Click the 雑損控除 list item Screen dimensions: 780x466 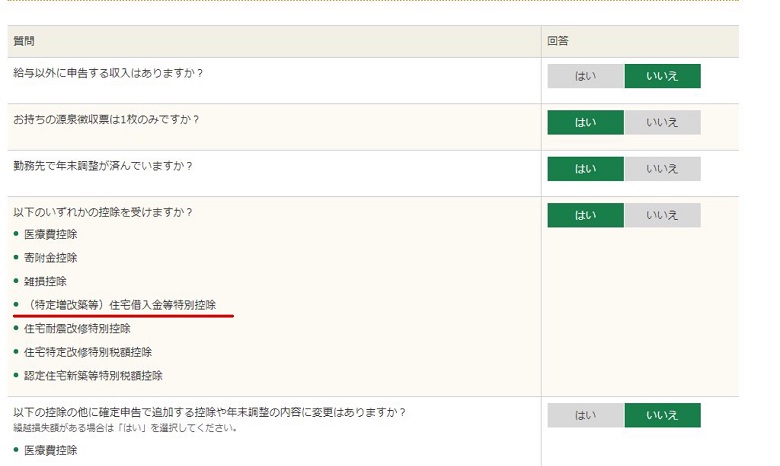(x=45, y=282)
